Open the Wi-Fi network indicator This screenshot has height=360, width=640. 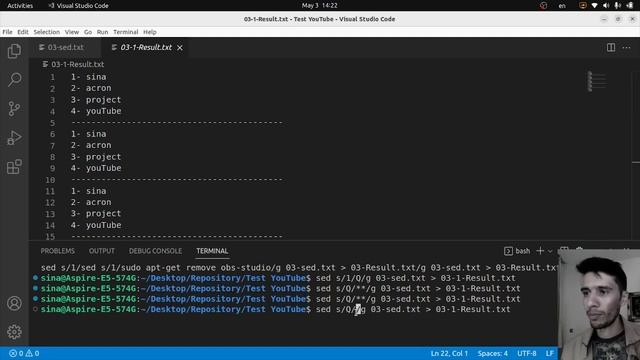coord(594,5)
